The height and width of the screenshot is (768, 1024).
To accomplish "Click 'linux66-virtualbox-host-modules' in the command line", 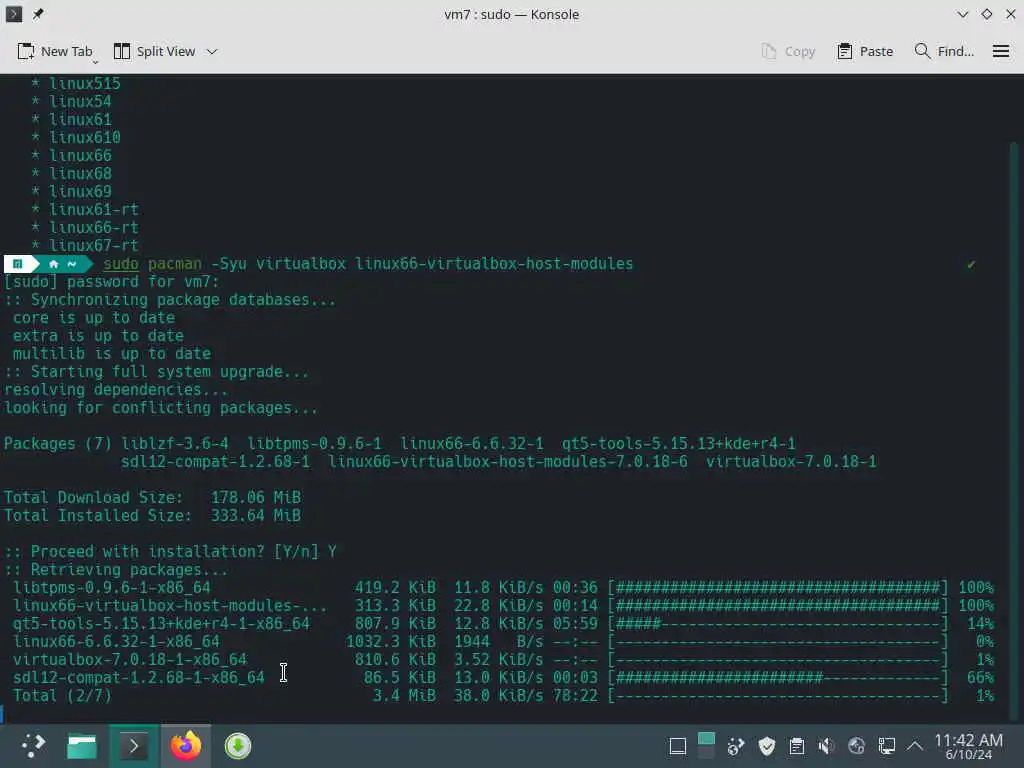I will [494, 264].
